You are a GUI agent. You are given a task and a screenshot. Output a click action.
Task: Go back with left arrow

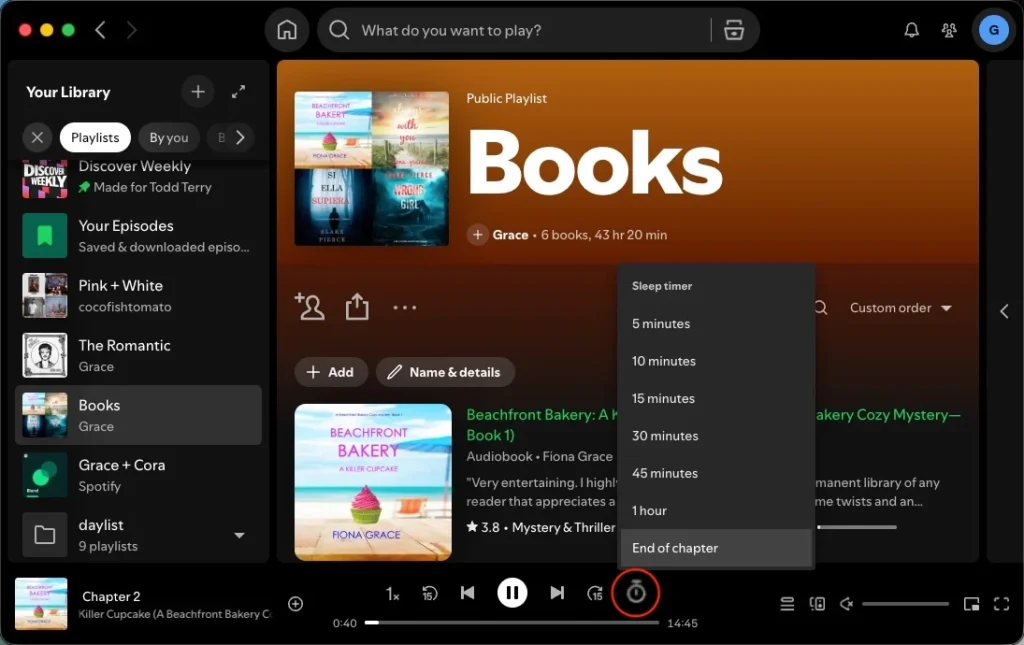(x=101, y=30)
